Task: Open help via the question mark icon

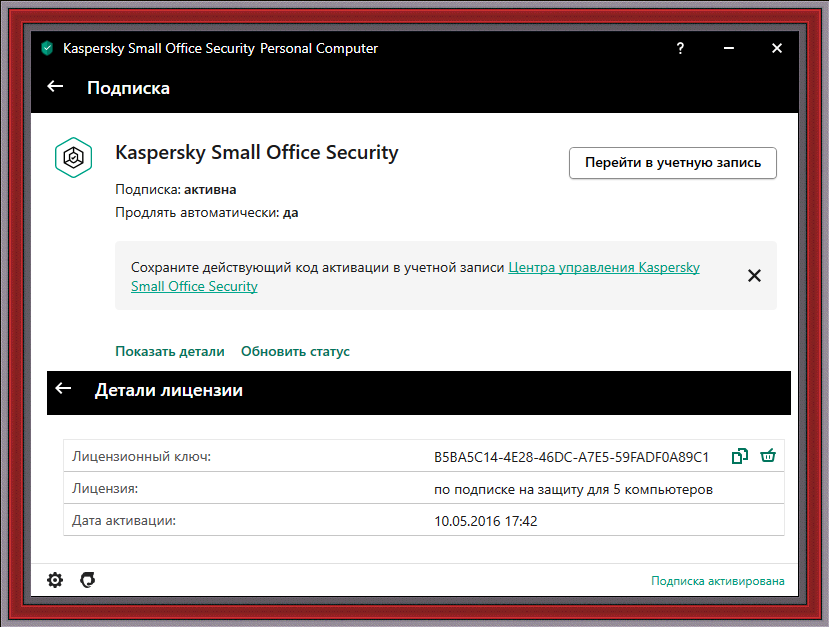Action: click(x=680, y=48)
